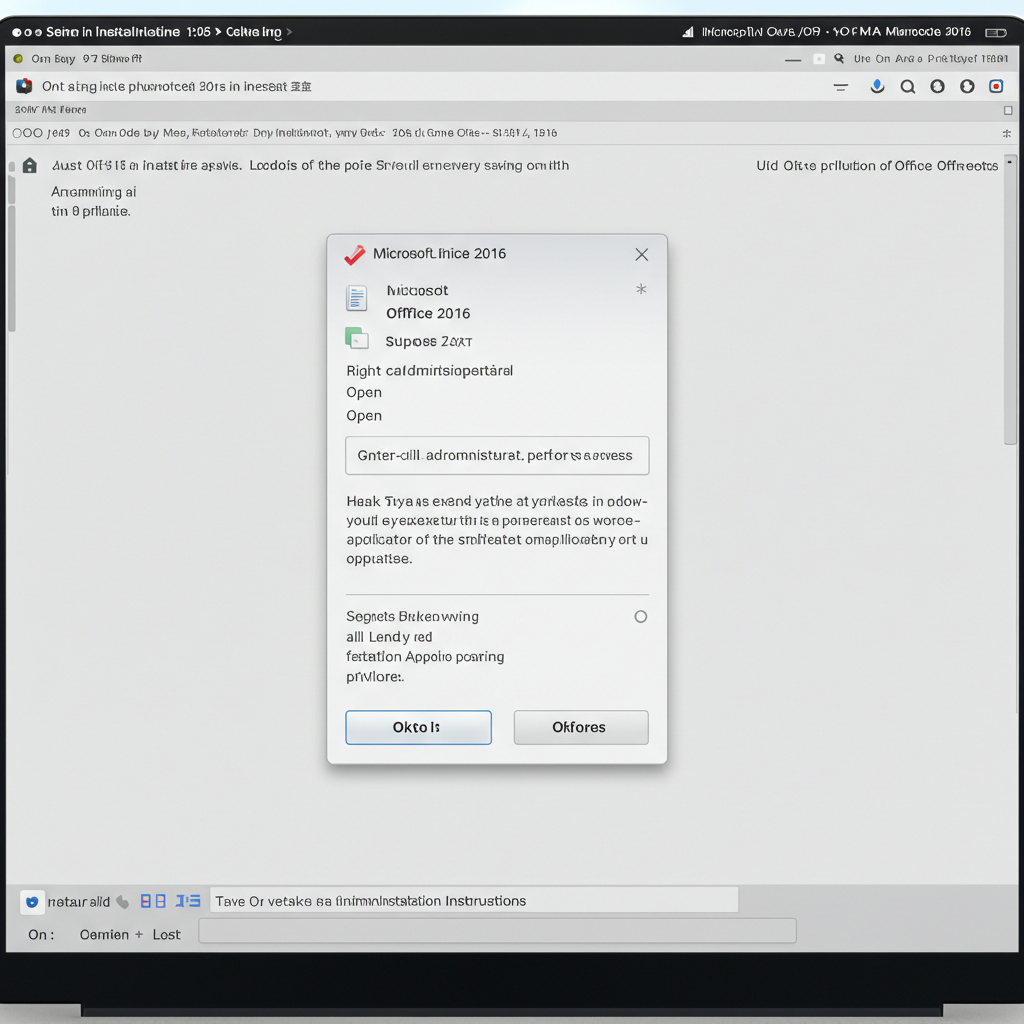The height and width of the screenshot is (1024, 1024).
Task: Click the blue face icon in bottom bar
Action: pos(32,902)
